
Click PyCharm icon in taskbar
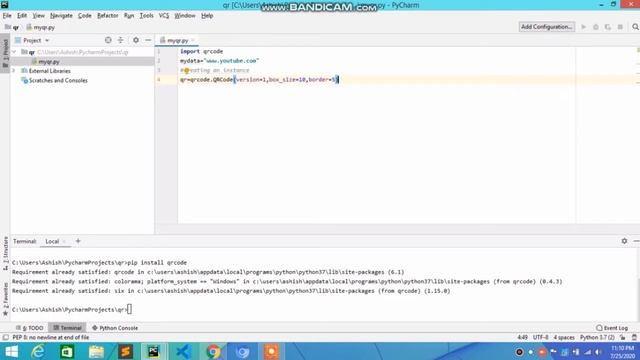click(x=154, y=351)
